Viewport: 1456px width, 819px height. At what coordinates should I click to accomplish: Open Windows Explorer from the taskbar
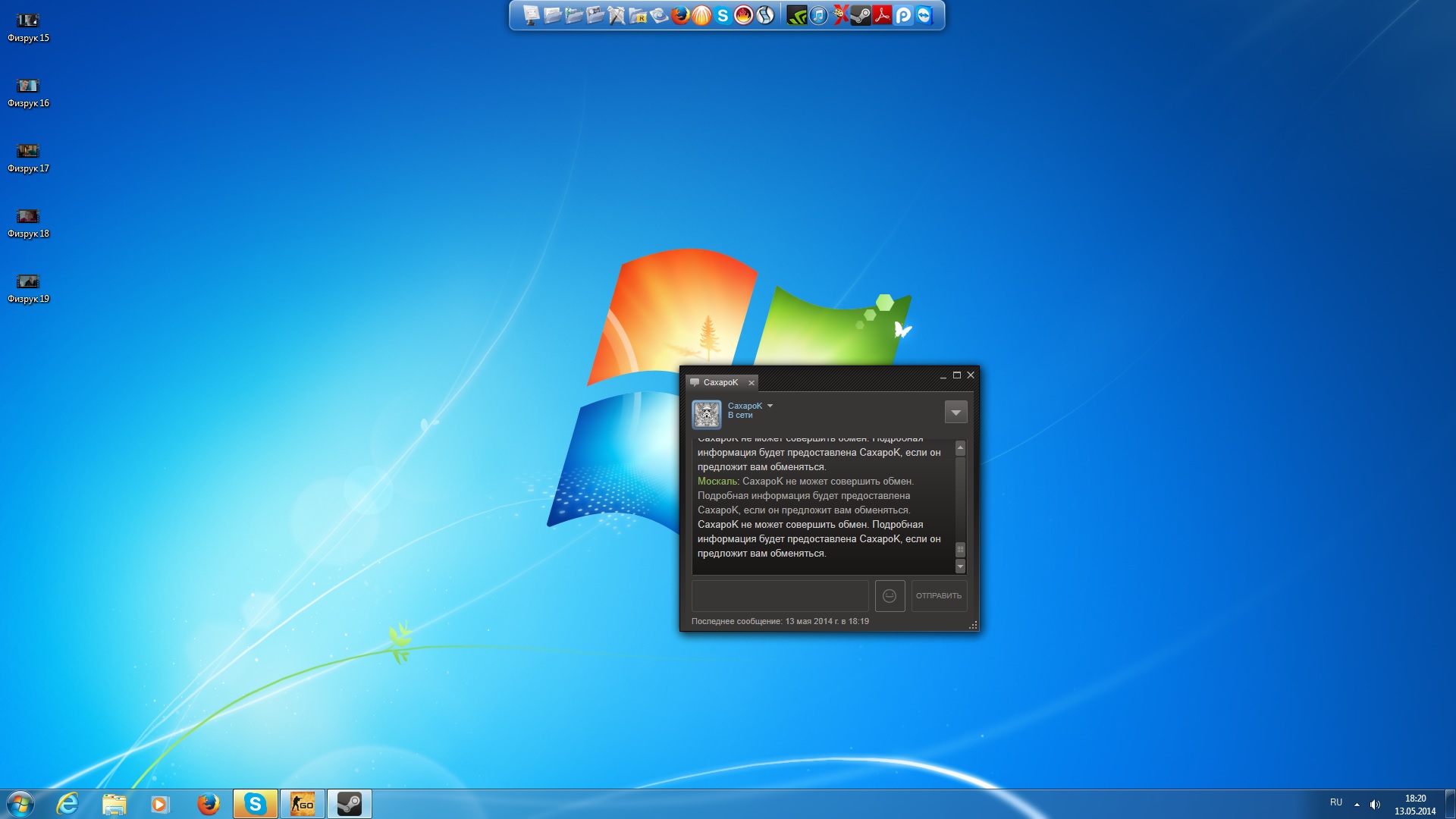coord(115,804)
